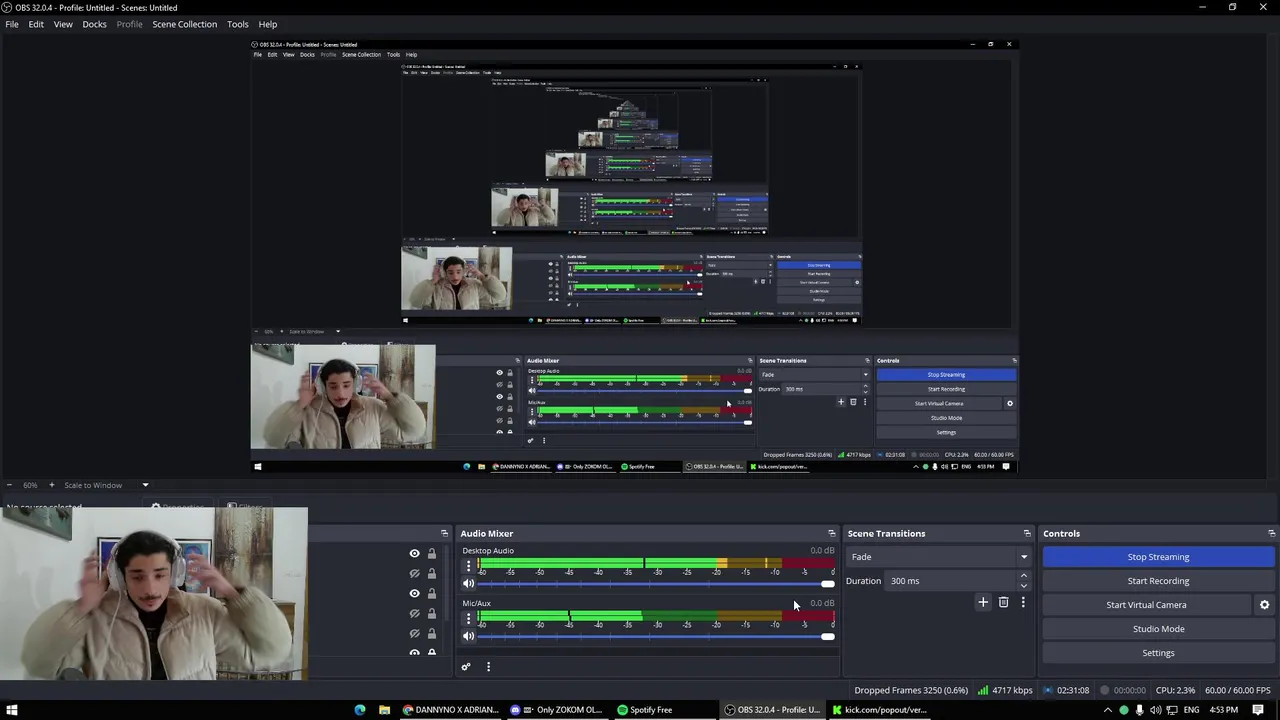Increase transition duration with up arrow

coord(1023,576)
